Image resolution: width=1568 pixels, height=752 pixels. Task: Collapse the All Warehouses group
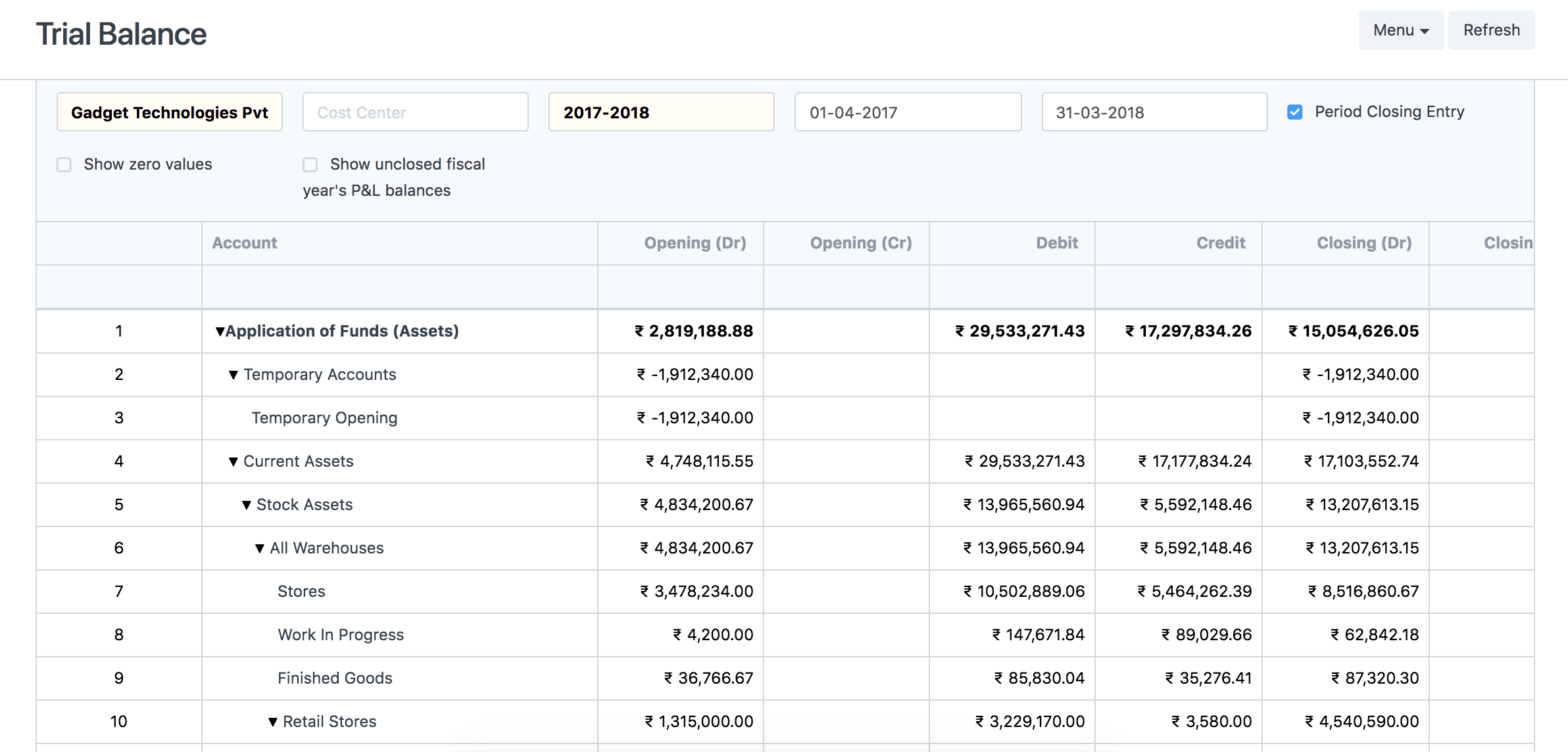260,548
